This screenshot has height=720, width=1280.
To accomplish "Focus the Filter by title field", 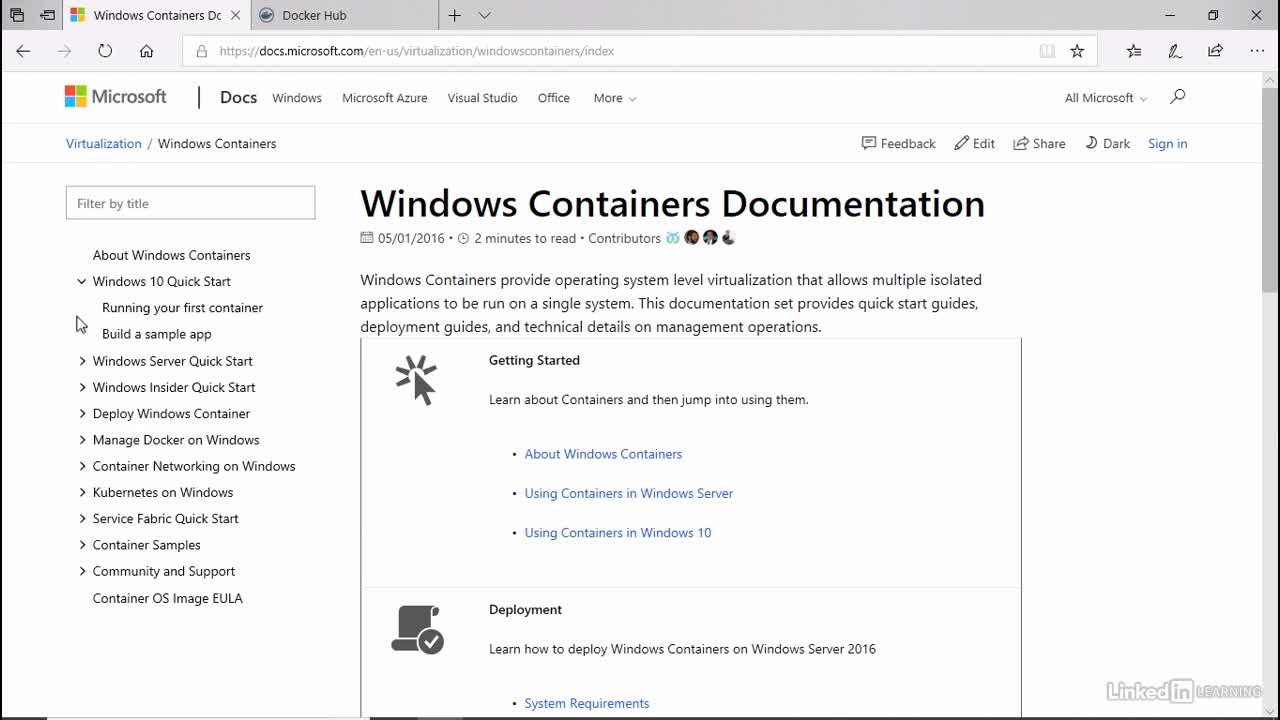I will tap(190, 203).
